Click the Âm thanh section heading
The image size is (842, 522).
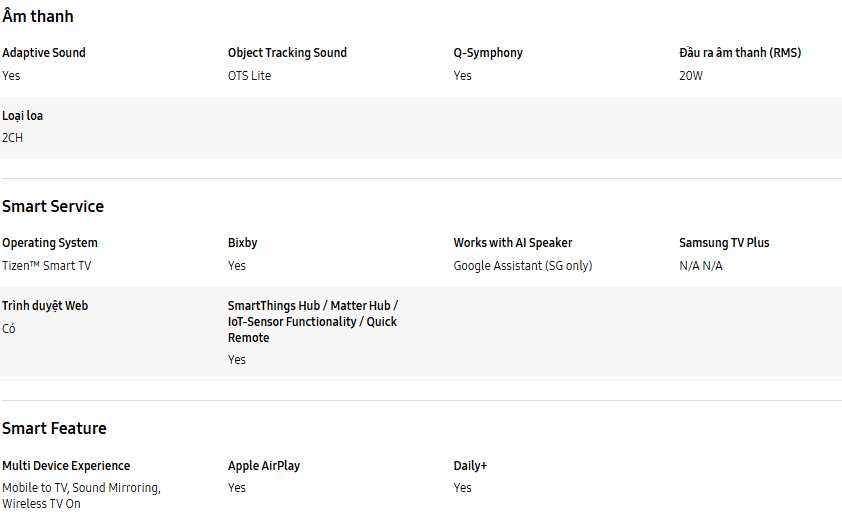(38, 16)
